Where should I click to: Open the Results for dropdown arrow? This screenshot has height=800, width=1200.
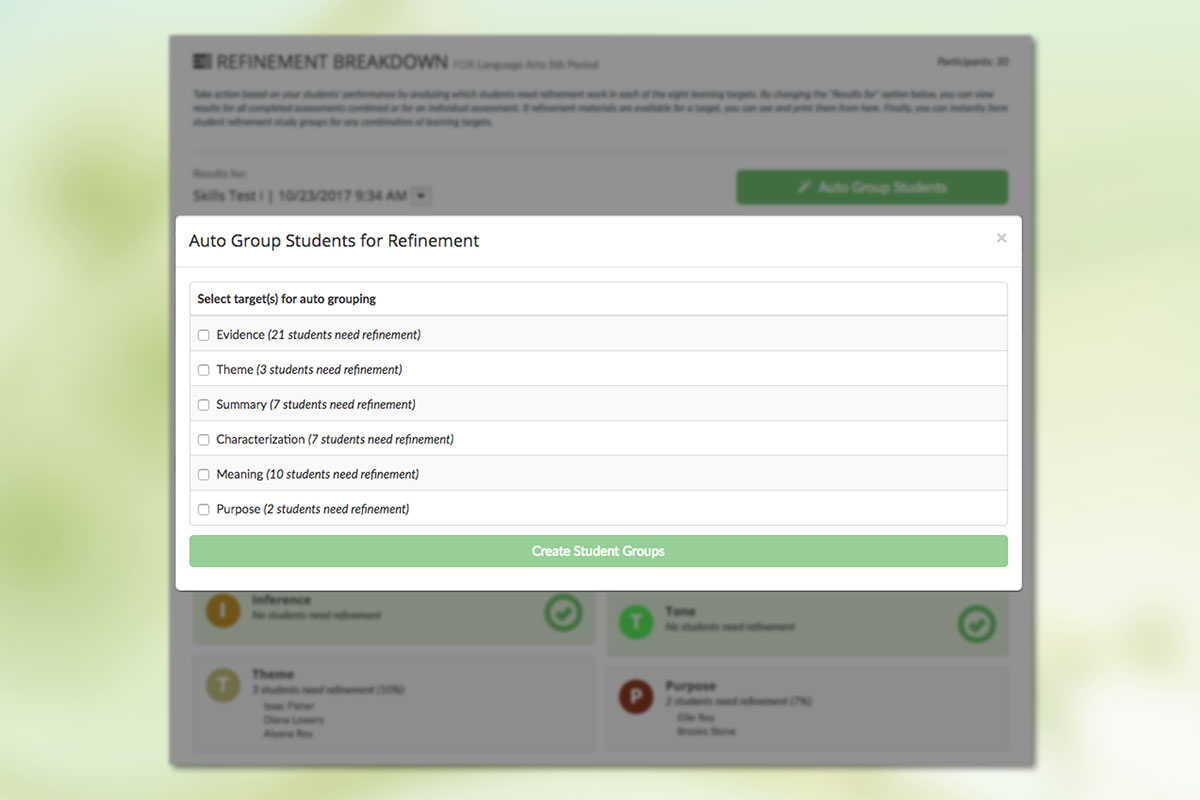[422, 196]
